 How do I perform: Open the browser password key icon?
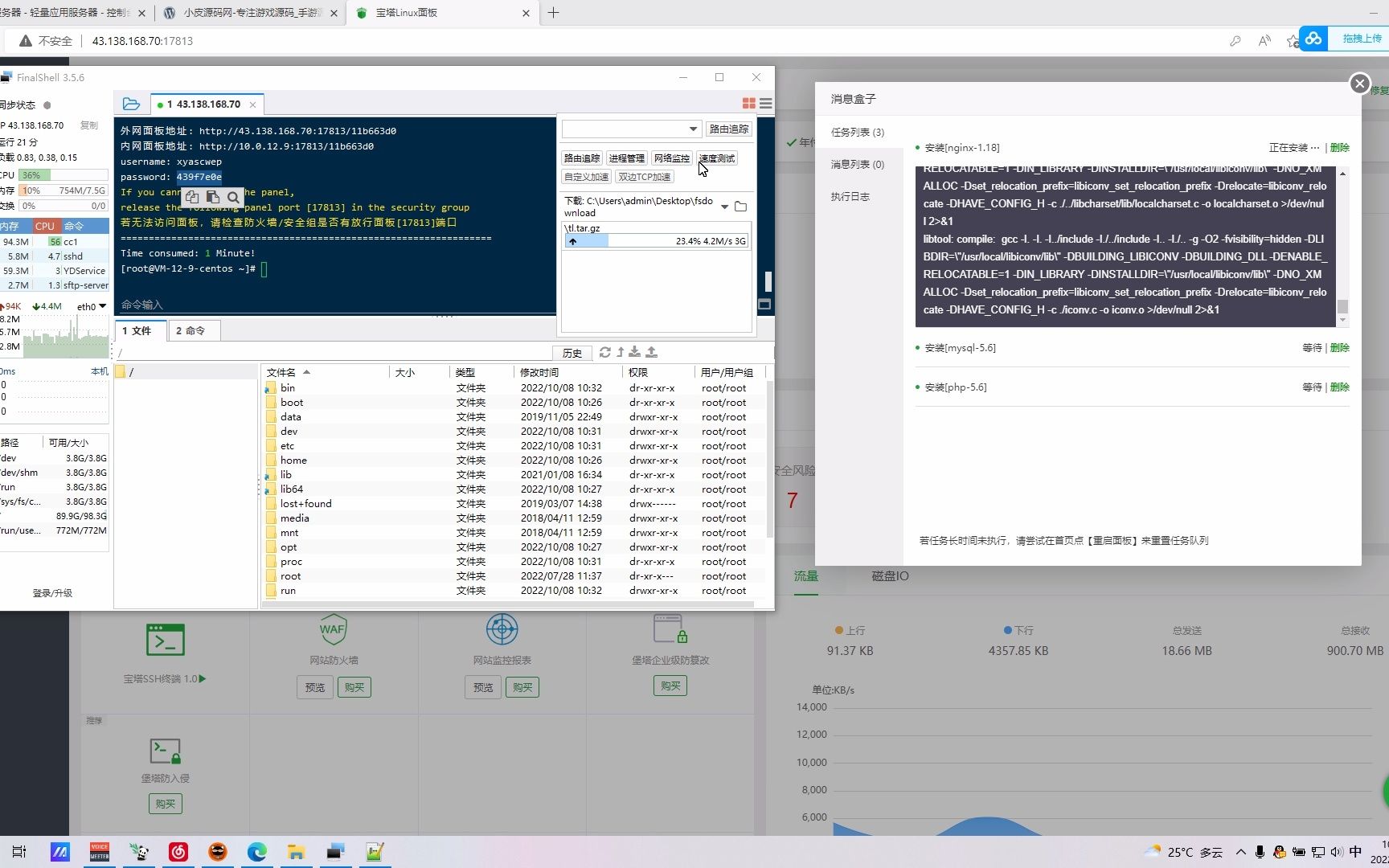1235,41
